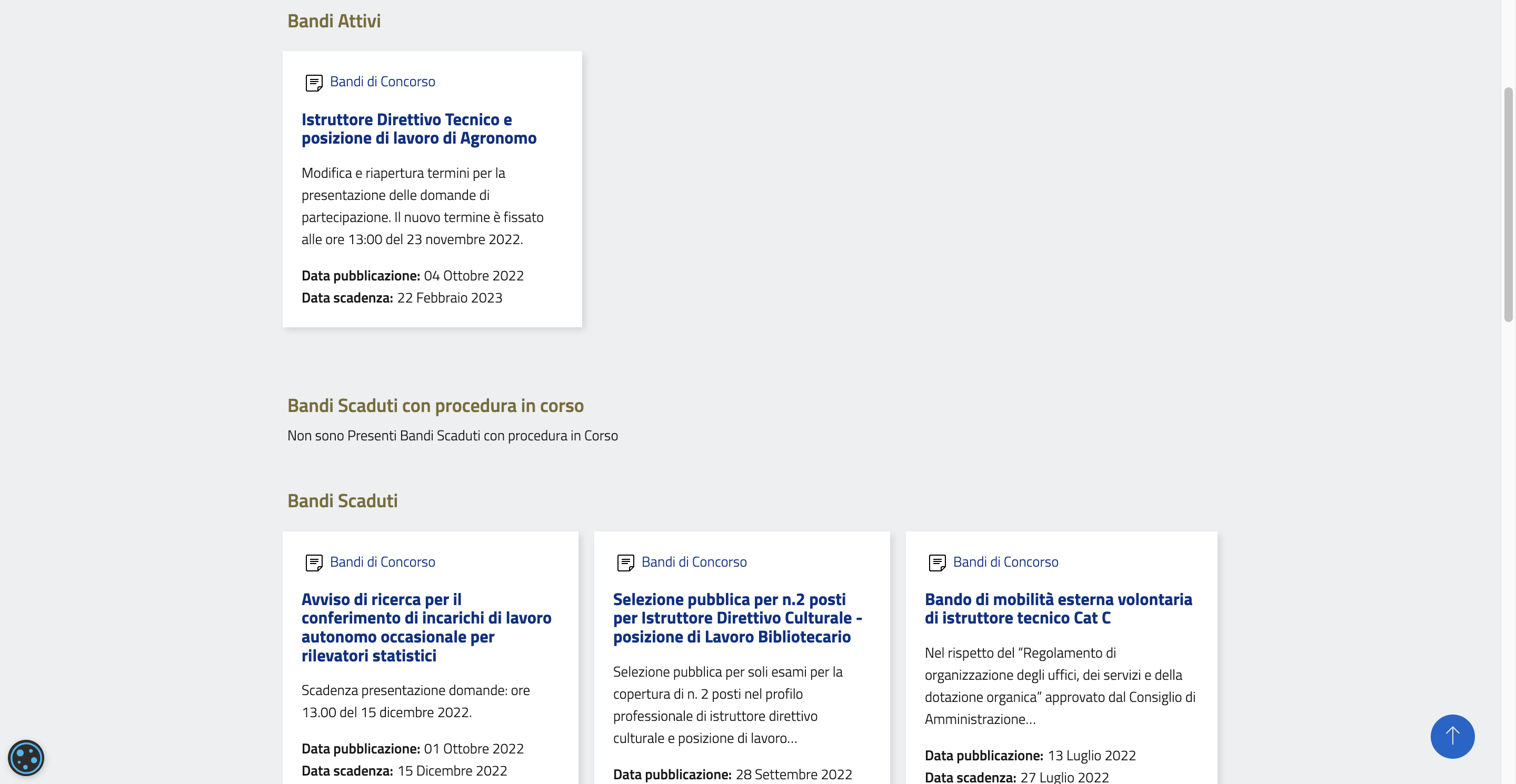Click the 22 Febbraio 2023 expiry date

tap(449, 298)
